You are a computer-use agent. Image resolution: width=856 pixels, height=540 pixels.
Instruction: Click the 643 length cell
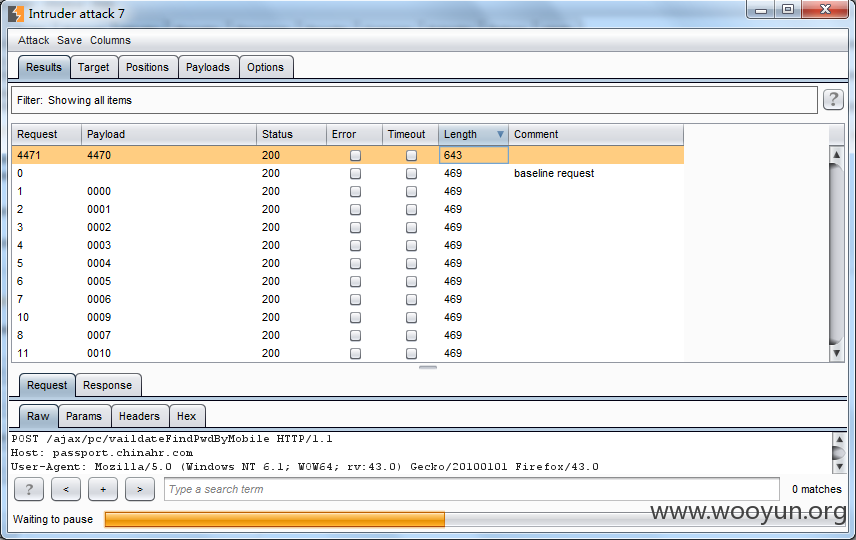[473, 155]
